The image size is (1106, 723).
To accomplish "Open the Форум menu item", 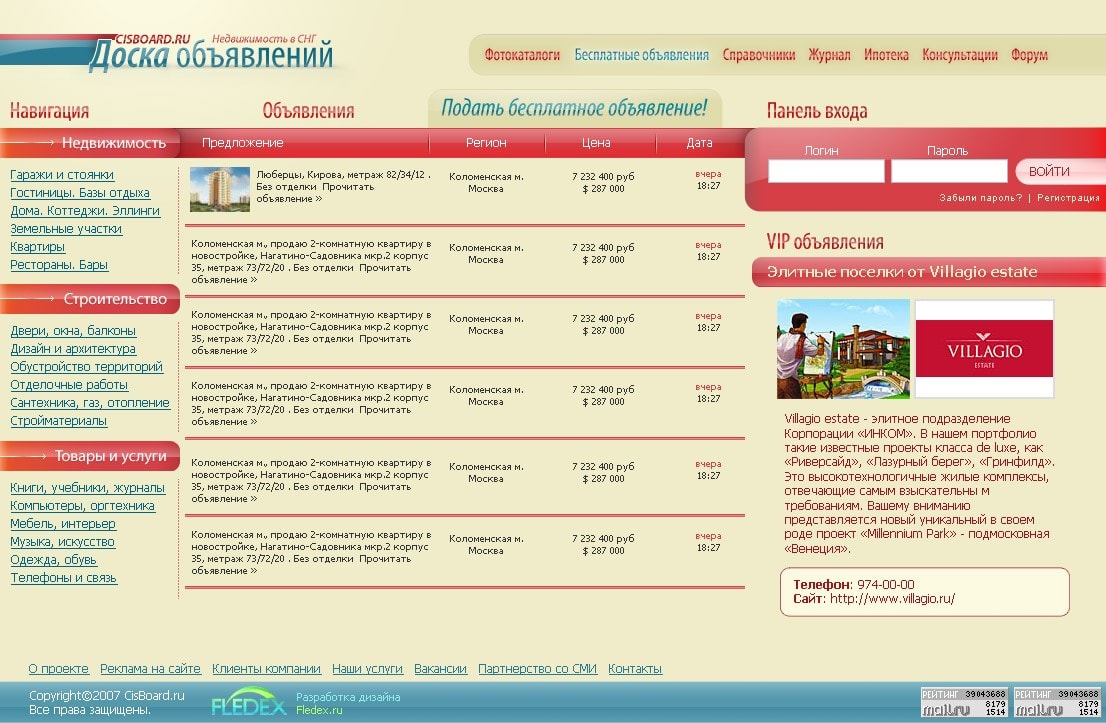I will [1029, 55].
